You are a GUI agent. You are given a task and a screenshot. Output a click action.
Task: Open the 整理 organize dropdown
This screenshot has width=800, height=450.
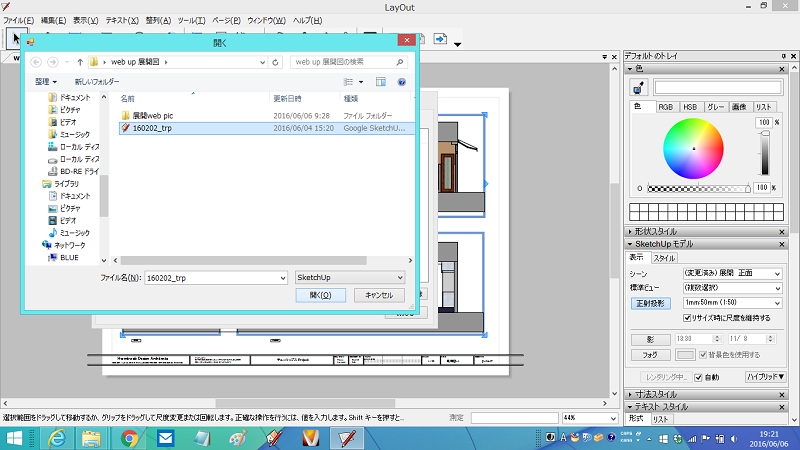45,82
